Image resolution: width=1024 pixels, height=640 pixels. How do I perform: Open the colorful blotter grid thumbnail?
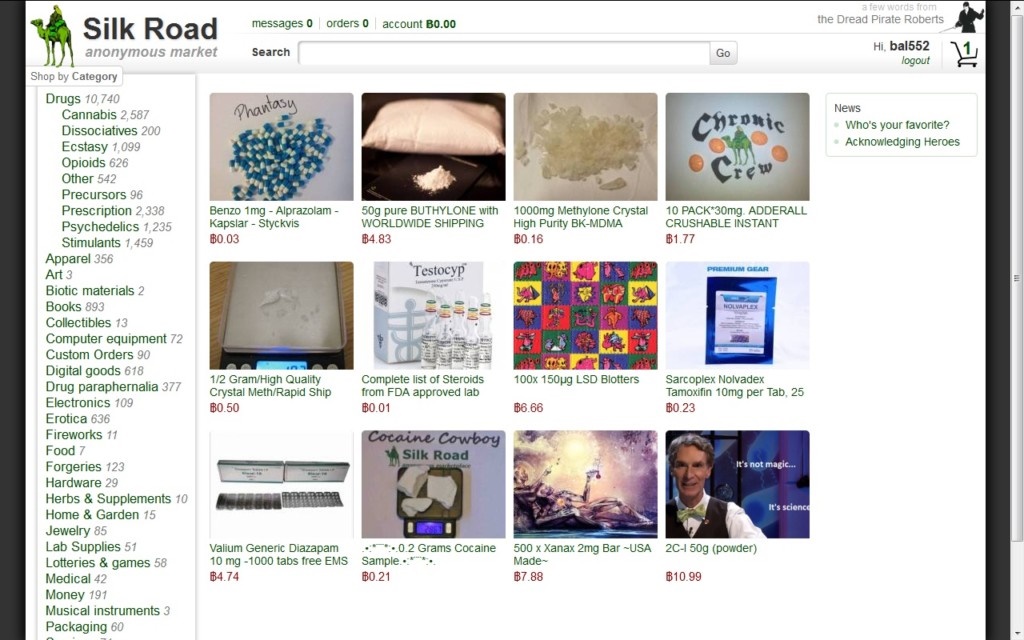tap(585, 315)
